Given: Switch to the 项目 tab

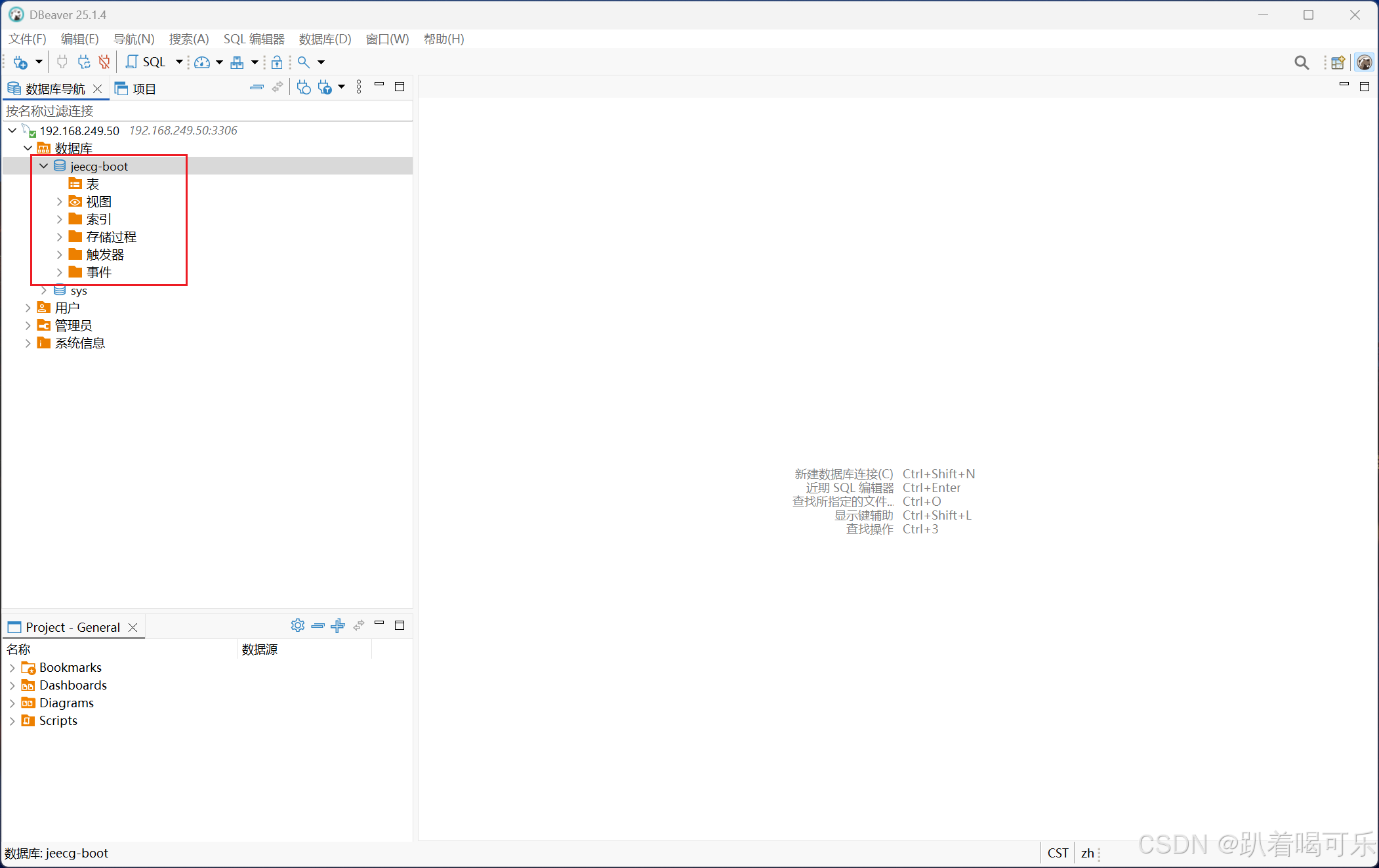Looking at the screenshot, I should pos(136,89).
